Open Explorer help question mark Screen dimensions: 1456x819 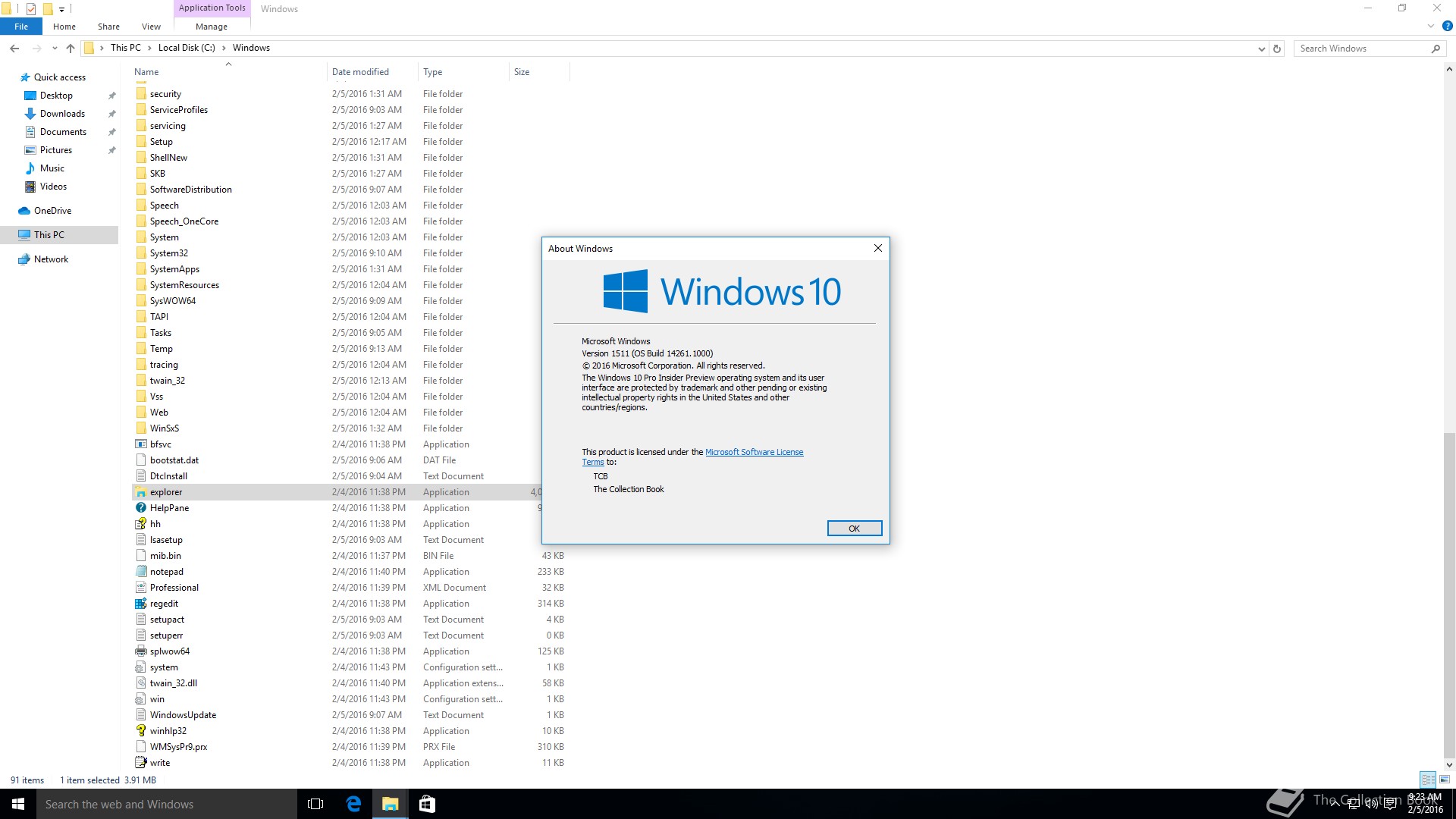click(x=1447, y=26)
